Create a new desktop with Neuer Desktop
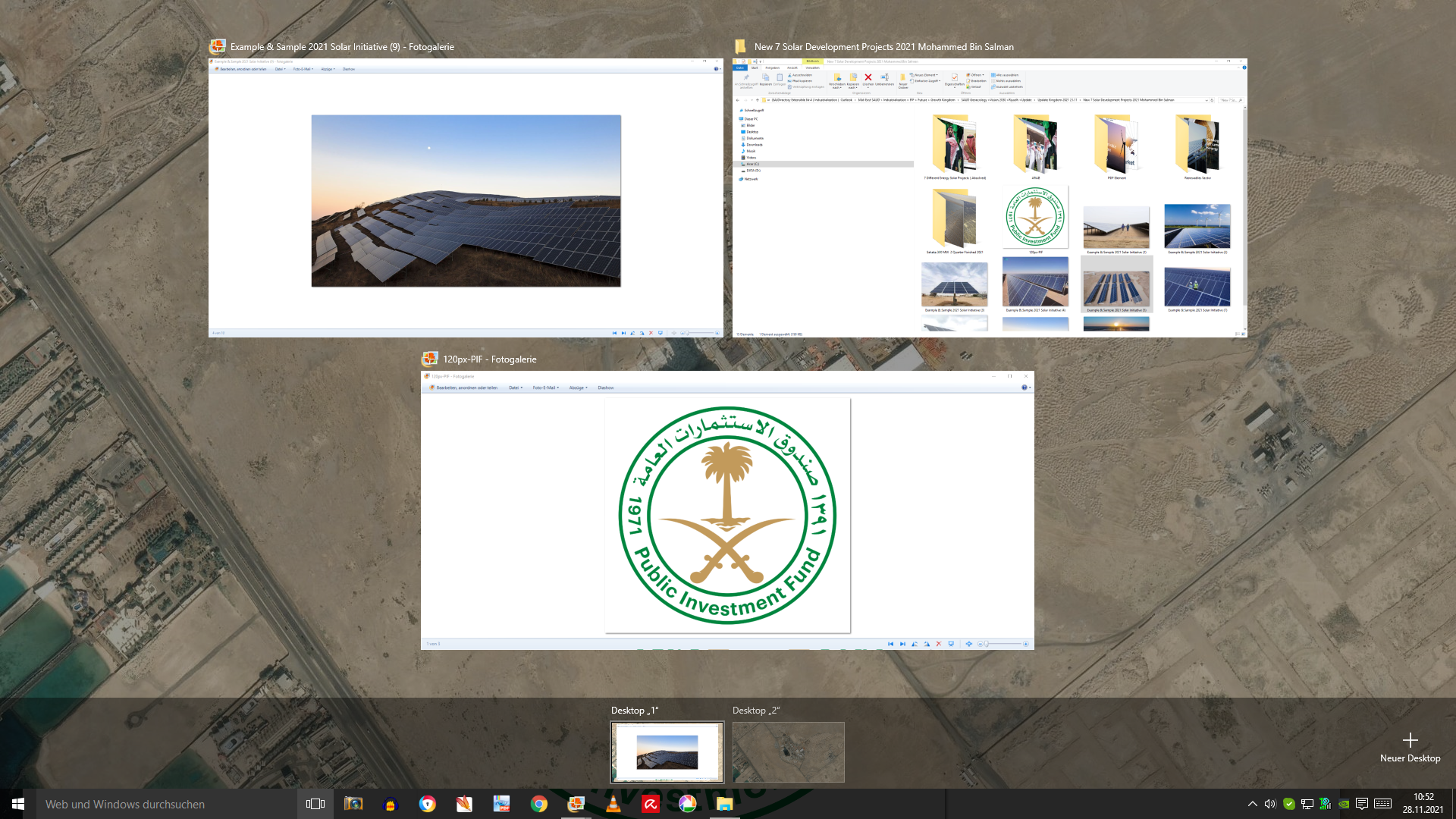The width and height of the screenshot is (1456, 819). 1410,747
